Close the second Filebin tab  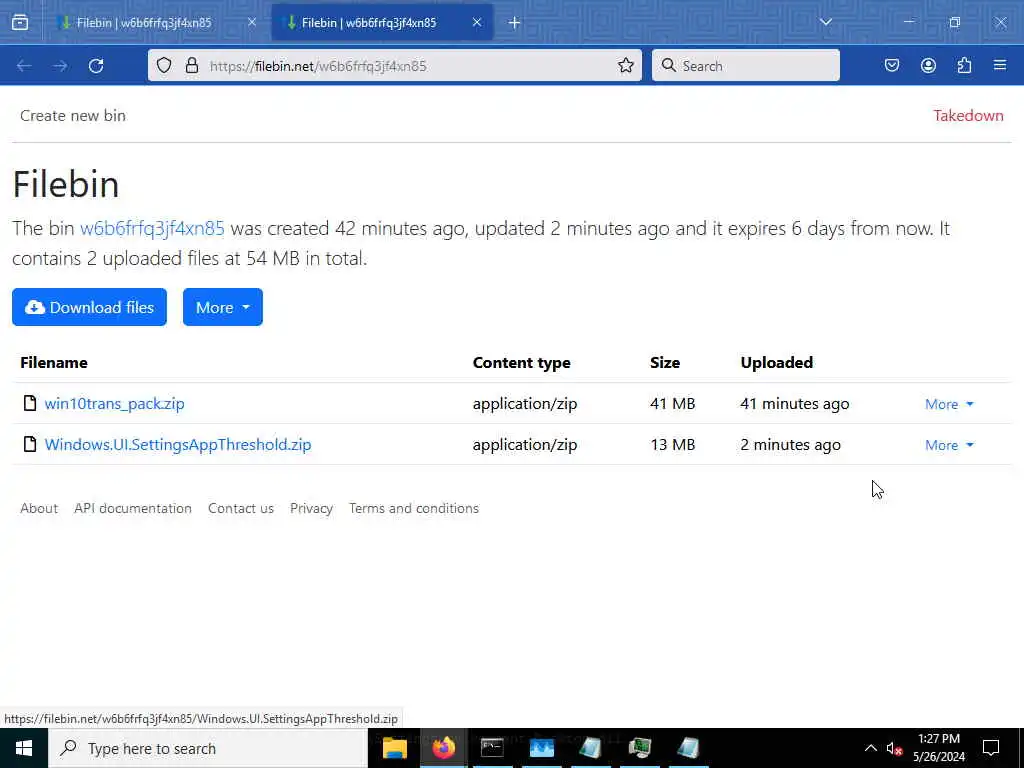pyautogui.click(x=477, y=22)
